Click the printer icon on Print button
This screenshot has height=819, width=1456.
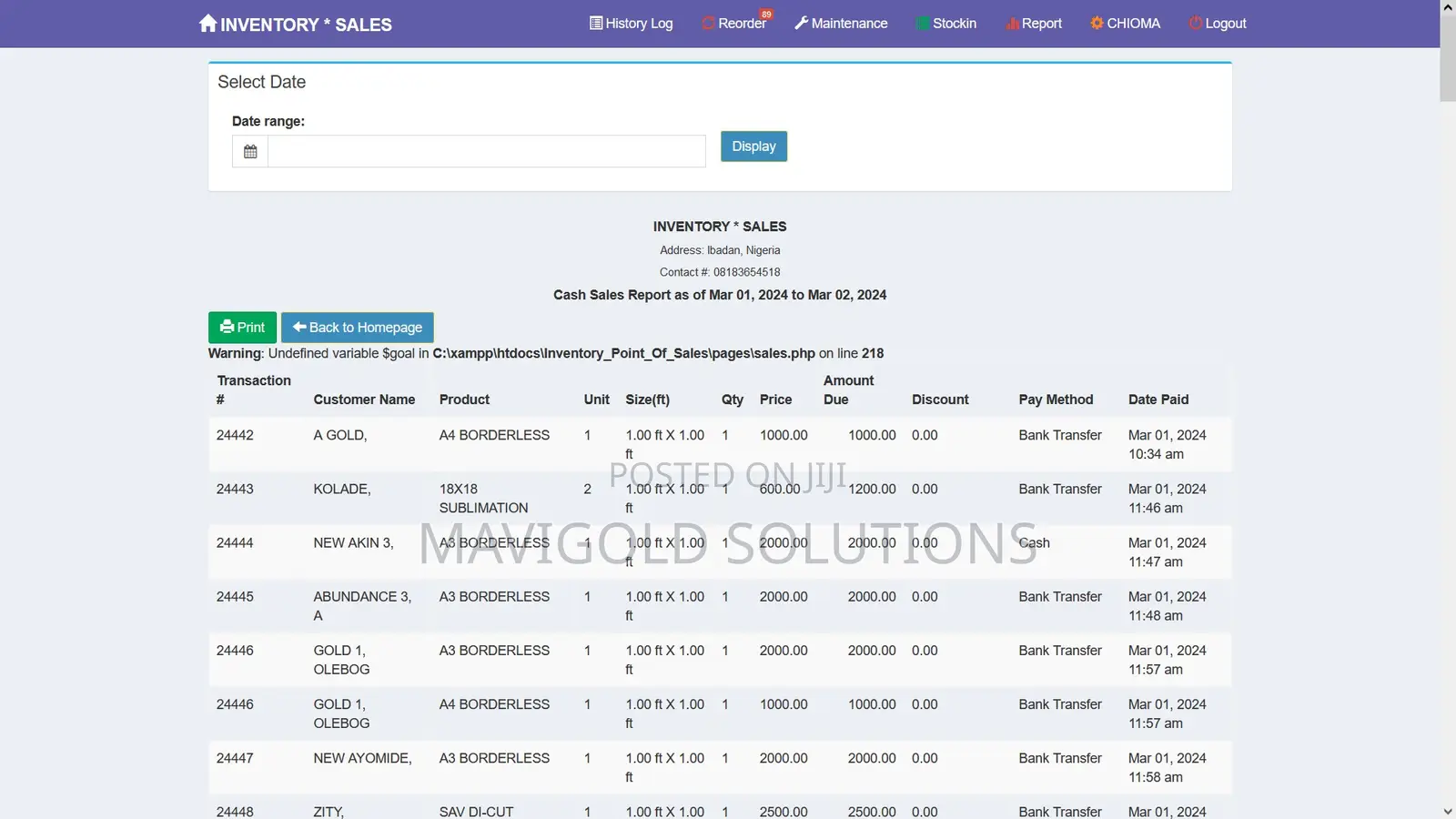click(x=227, y=327)
